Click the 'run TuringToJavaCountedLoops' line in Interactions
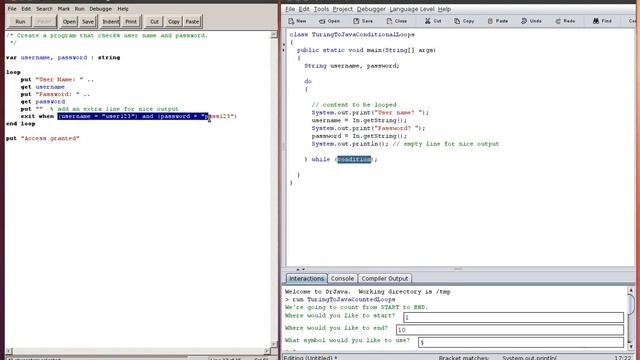Image resolution: width=640 pixels, height=360 pixels. click(340, 300)
